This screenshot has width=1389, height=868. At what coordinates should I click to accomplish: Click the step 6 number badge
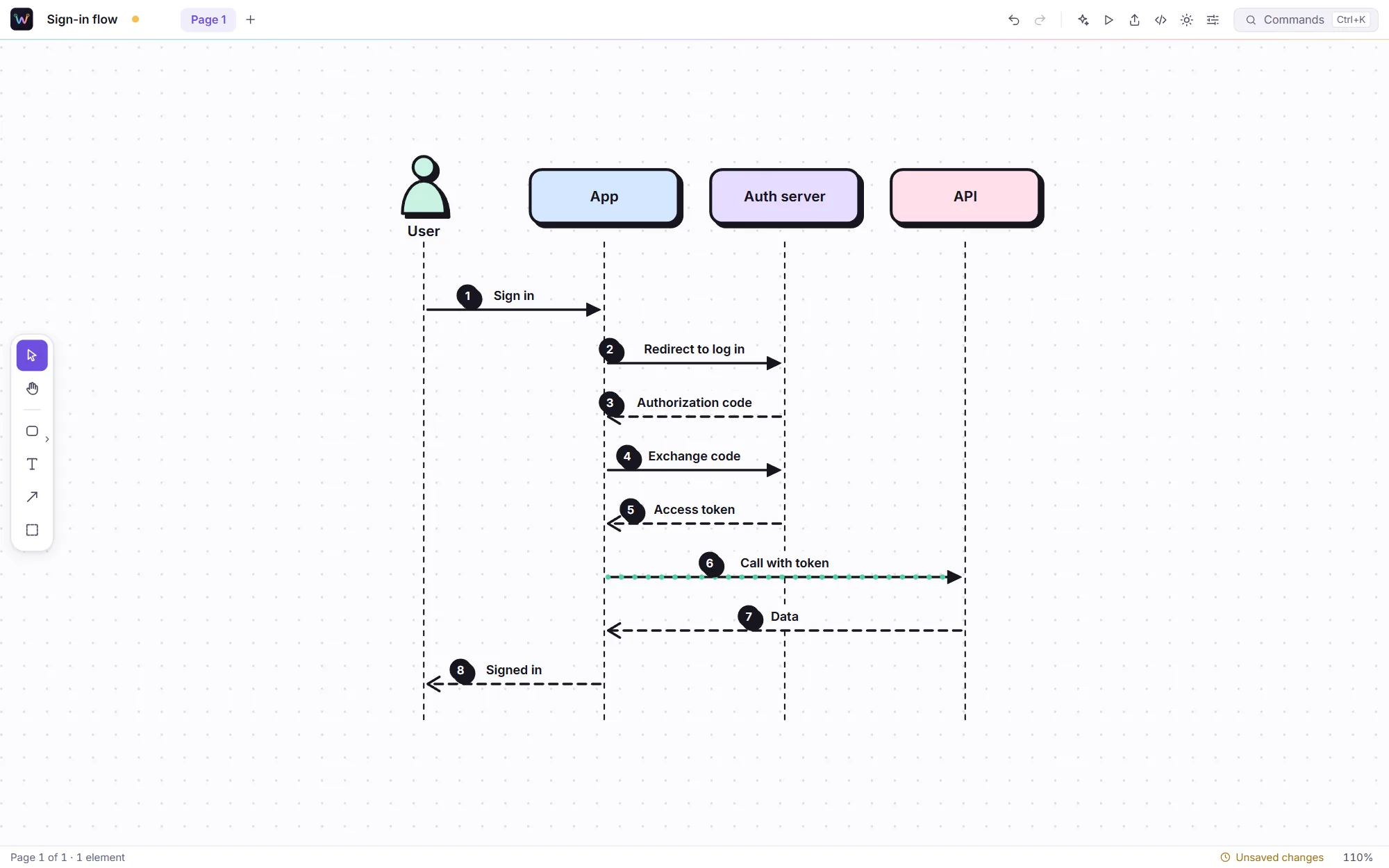710,564
